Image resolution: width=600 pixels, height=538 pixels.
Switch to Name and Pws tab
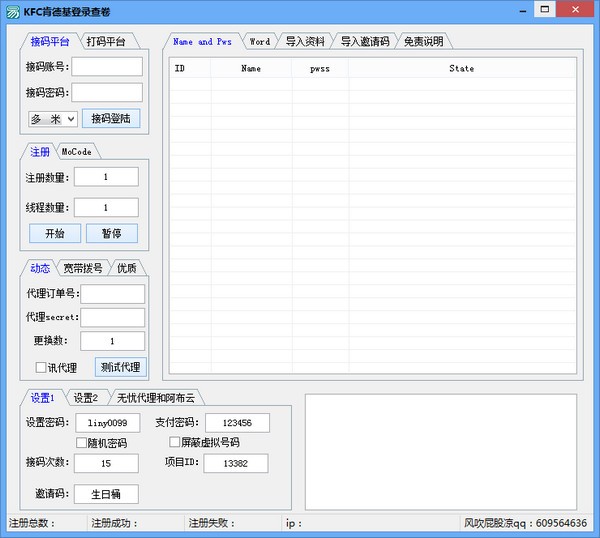click(202, 41)
